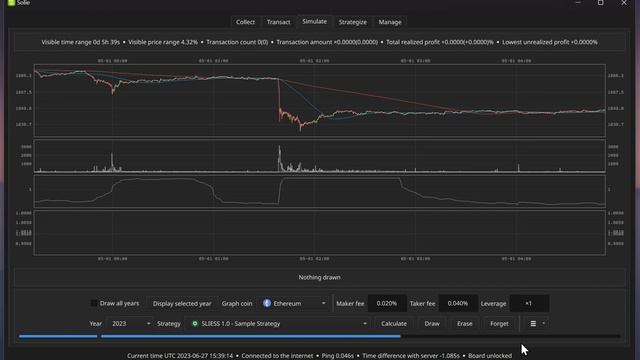The image size is (640, 360).
Task: Select the Simulate tab
Action: 314,21
